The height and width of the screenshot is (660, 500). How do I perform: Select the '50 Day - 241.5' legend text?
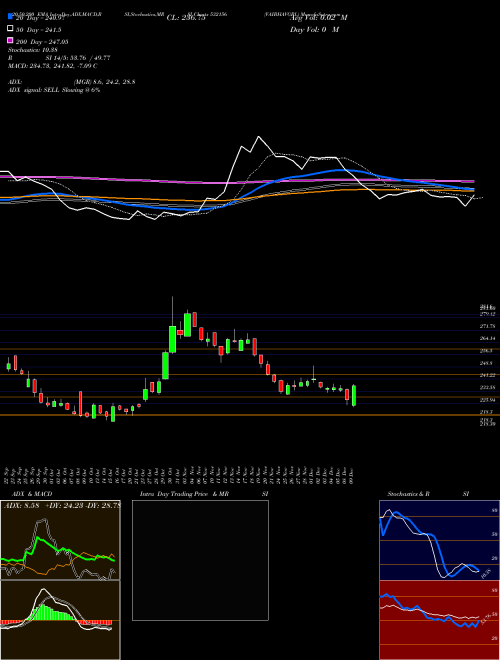tap(38, 29)
